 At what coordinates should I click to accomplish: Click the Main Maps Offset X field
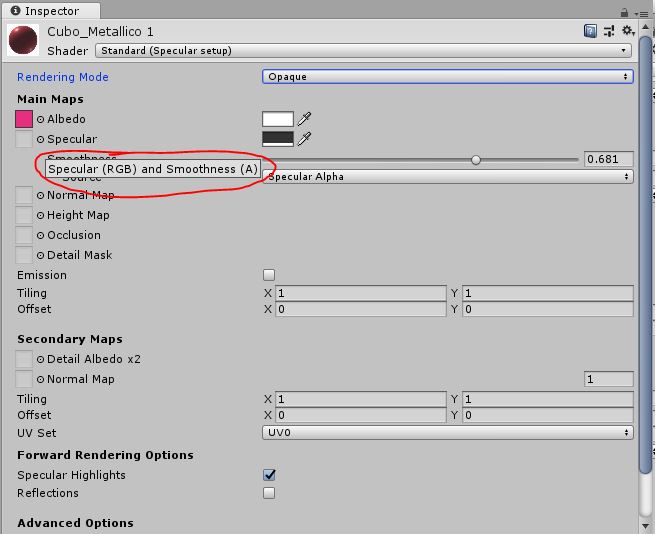361,309
